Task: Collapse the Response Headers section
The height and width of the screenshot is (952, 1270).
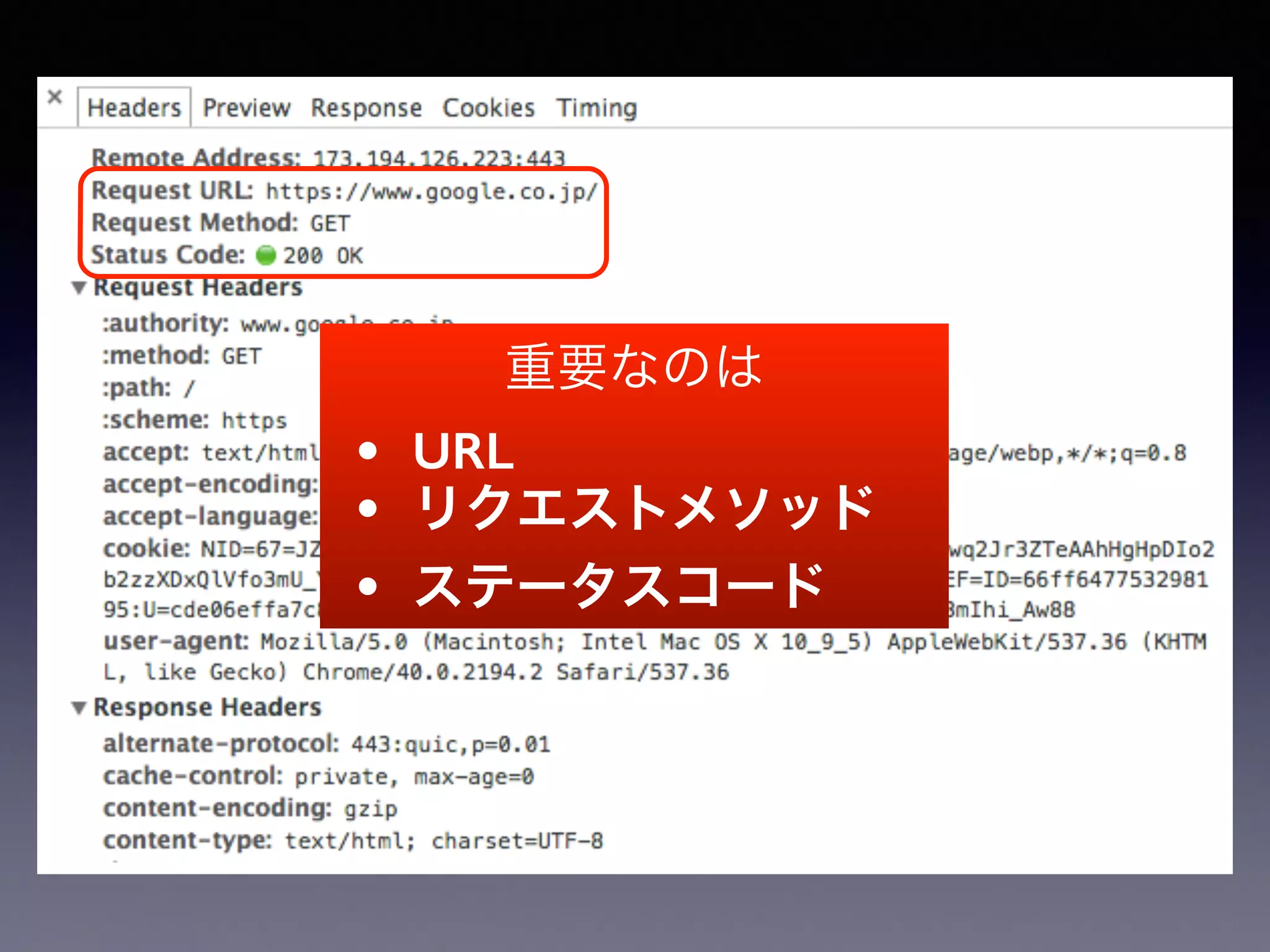Action: (x=79, y=708)
